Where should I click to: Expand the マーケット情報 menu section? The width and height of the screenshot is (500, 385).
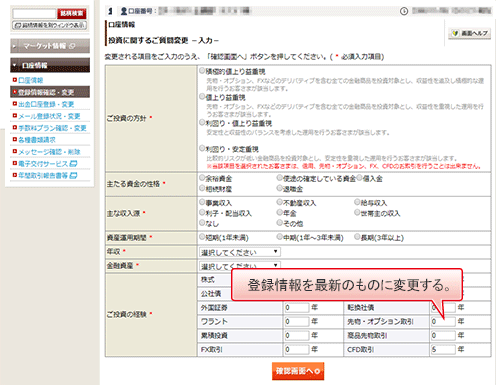coord(50,46)
